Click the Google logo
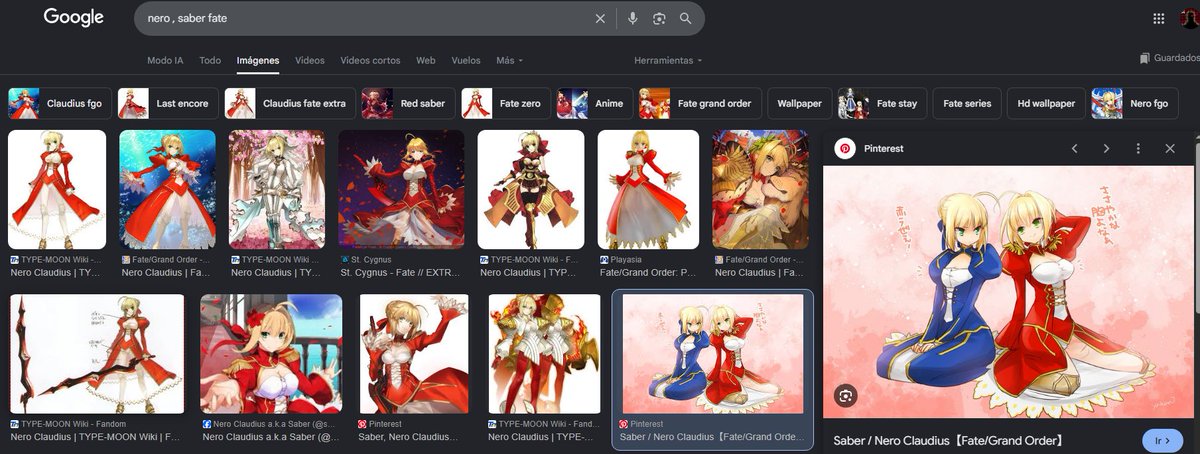This screenshot has height=454, width=1200. (x=73, y=18)
